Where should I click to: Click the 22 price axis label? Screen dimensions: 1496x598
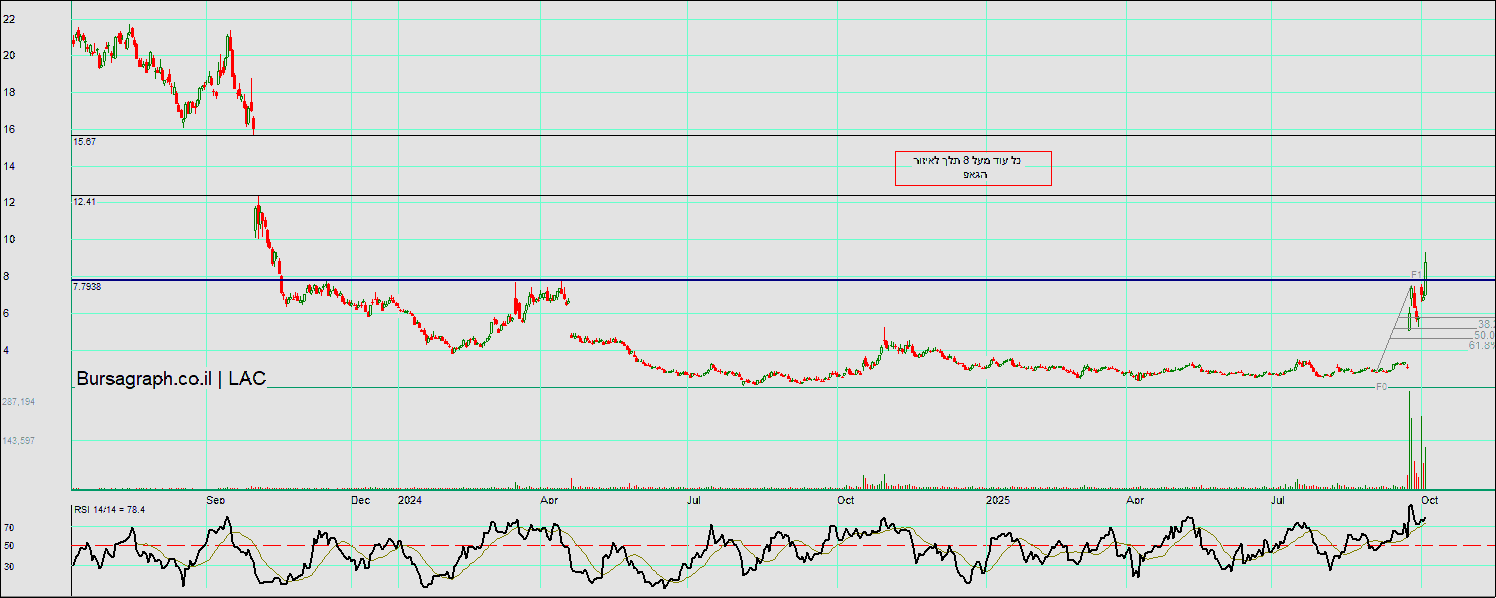(x=8, y=18)
